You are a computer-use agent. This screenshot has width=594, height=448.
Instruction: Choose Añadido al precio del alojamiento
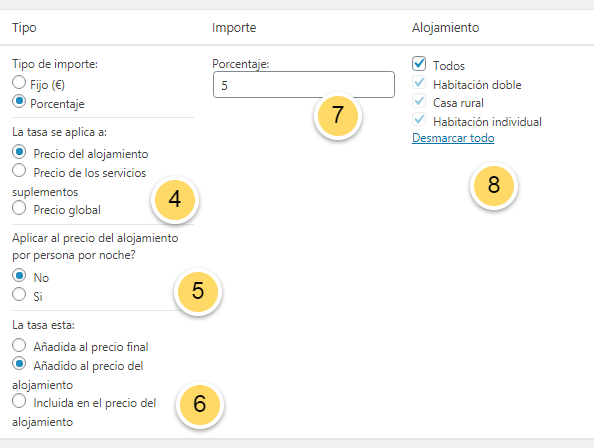pos(19,364)
